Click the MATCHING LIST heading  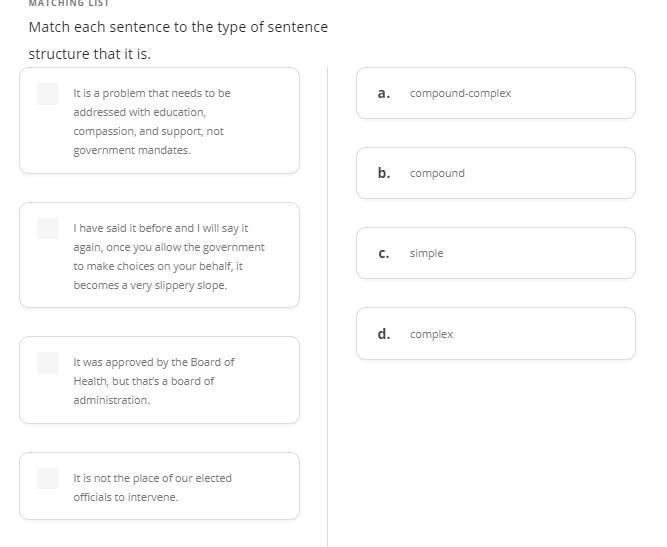coord(68,4)
